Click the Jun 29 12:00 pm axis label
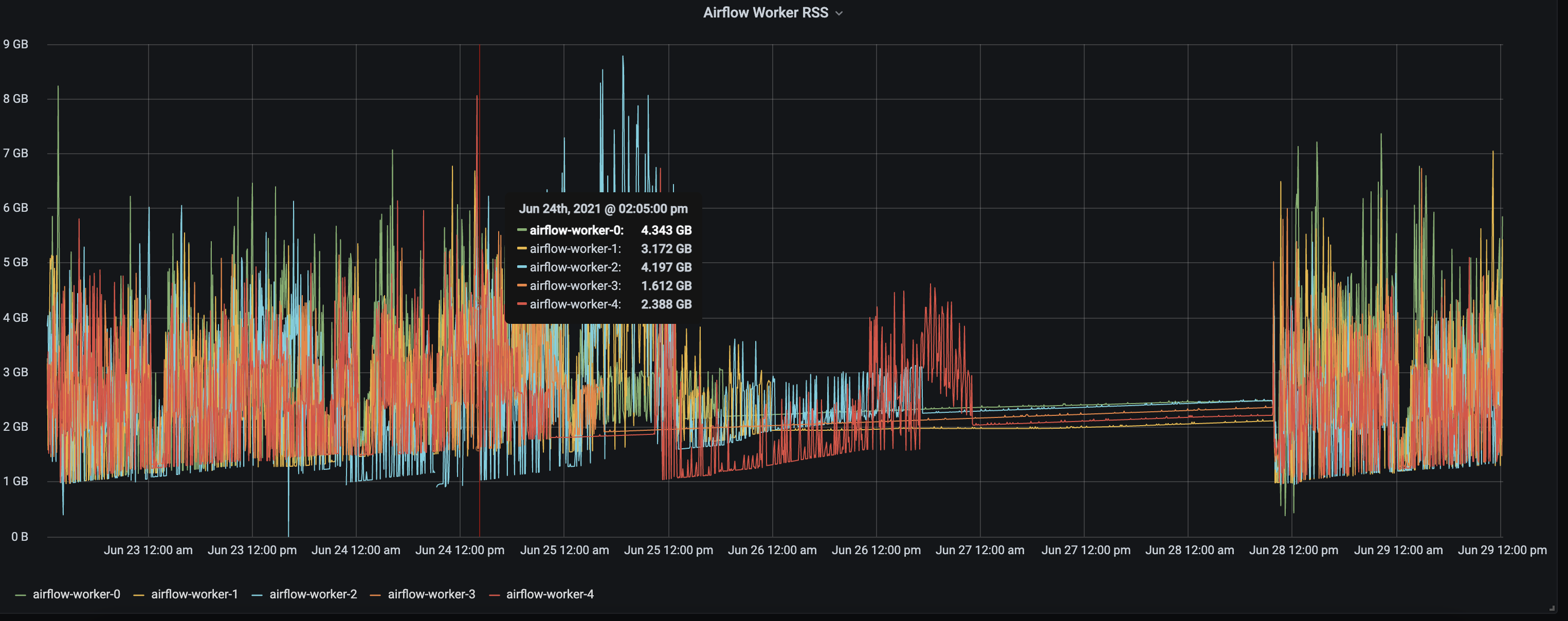This screenshot has height=621, width=1568. point(1502,551)
